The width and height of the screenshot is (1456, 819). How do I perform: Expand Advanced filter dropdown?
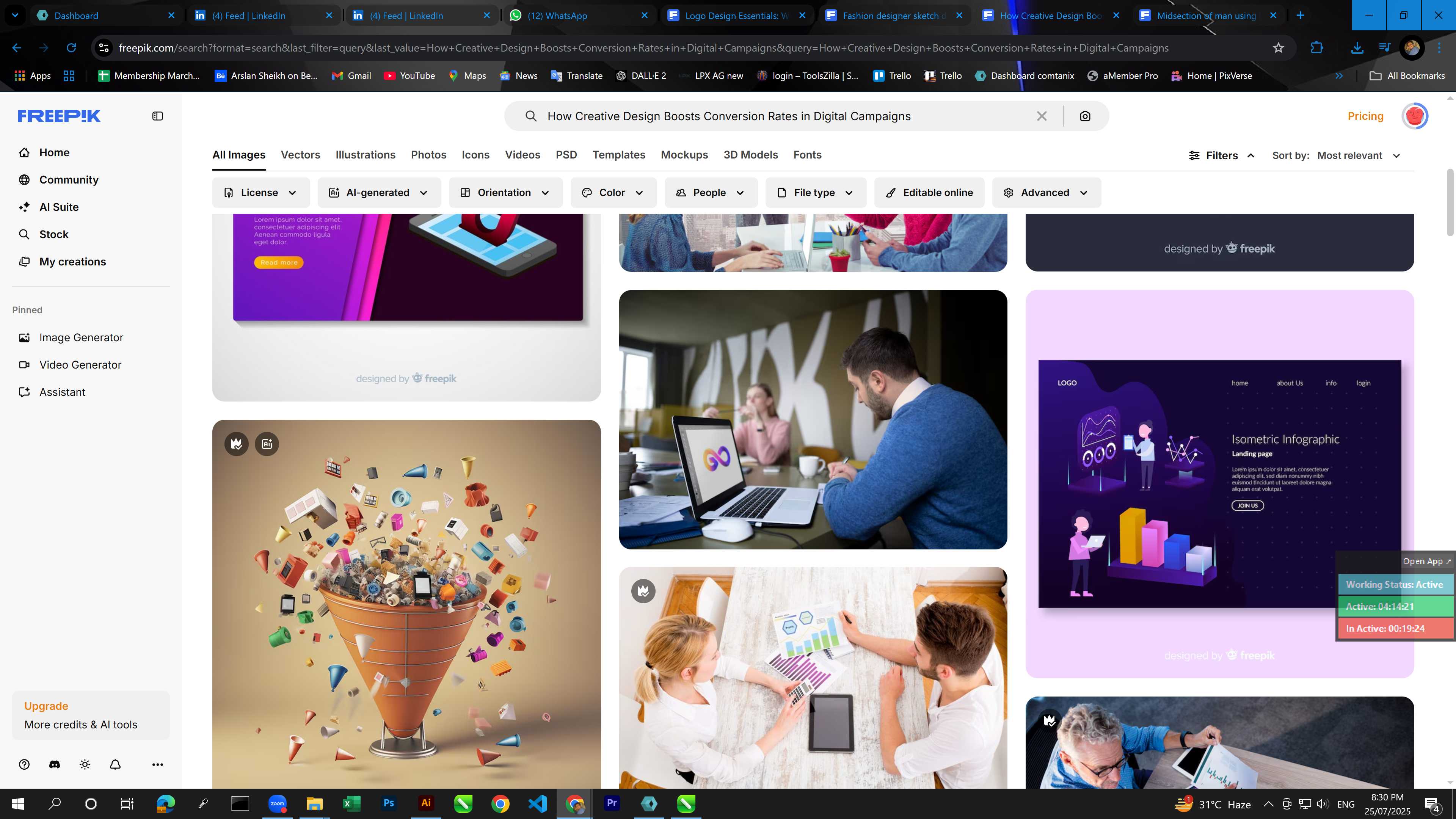tap(1046, 193)
